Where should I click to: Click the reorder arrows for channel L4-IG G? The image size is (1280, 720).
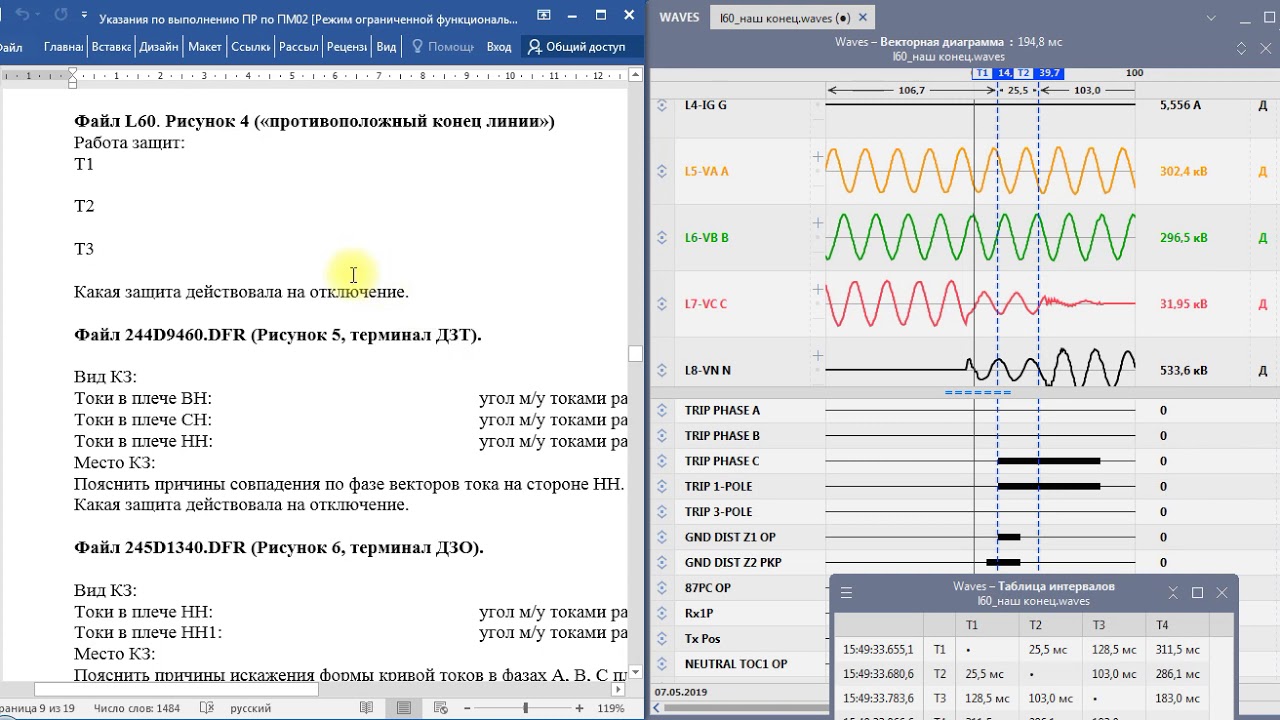[x=662, y=105]
